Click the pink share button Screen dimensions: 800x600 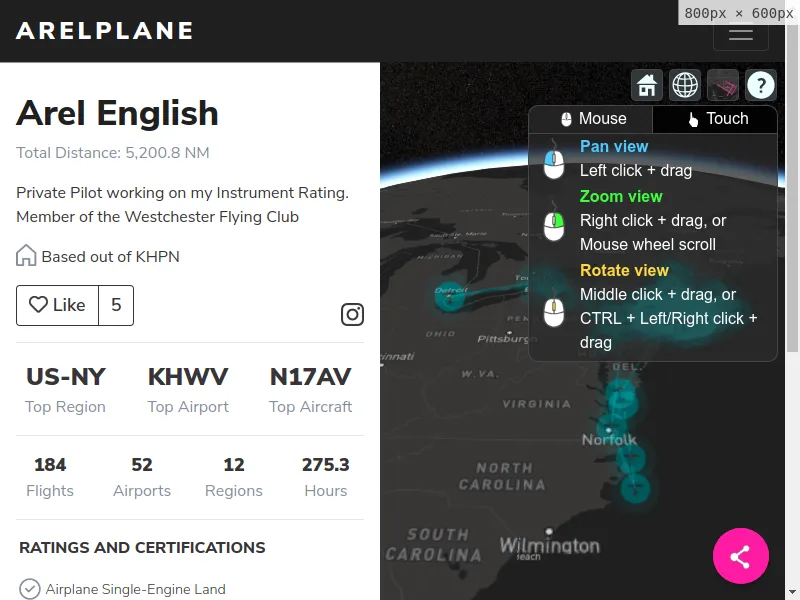740,556
